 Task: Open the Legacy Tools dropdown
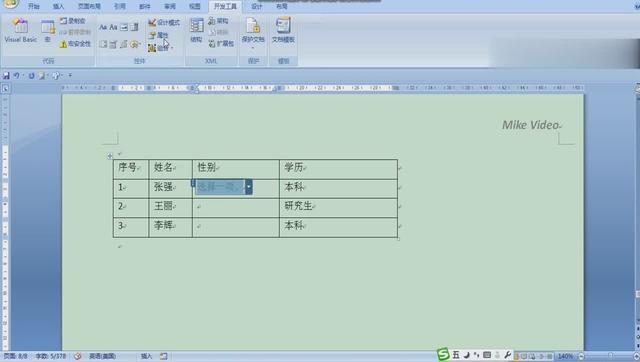135,44
